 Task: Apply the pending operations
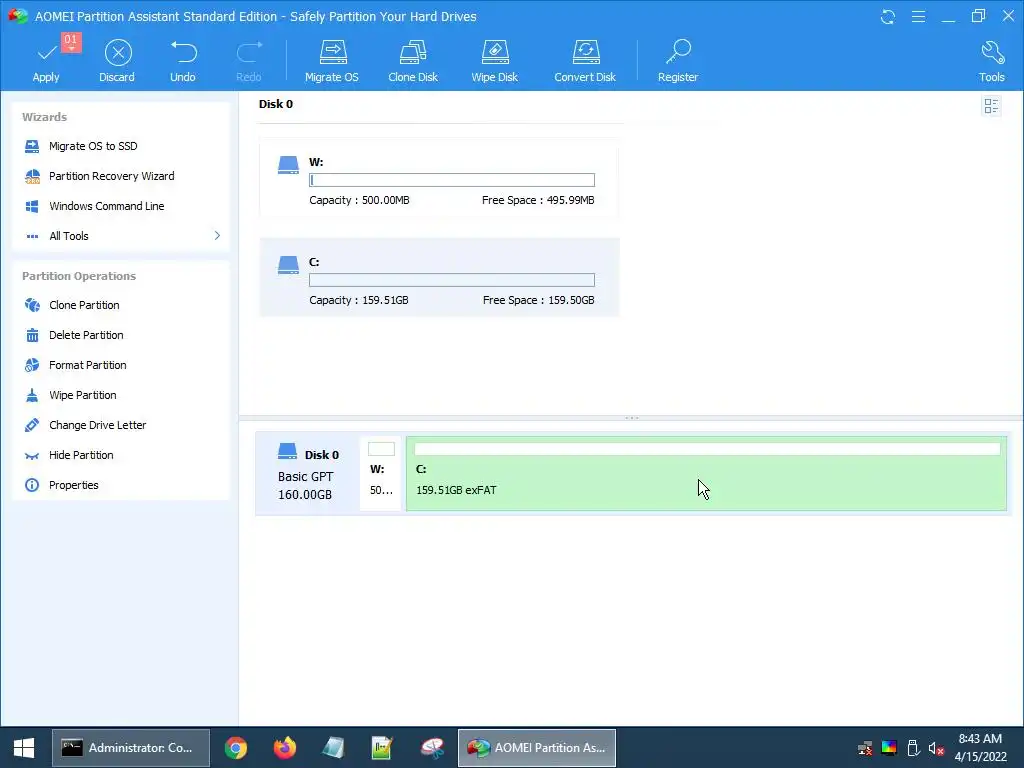pos(46,61)
